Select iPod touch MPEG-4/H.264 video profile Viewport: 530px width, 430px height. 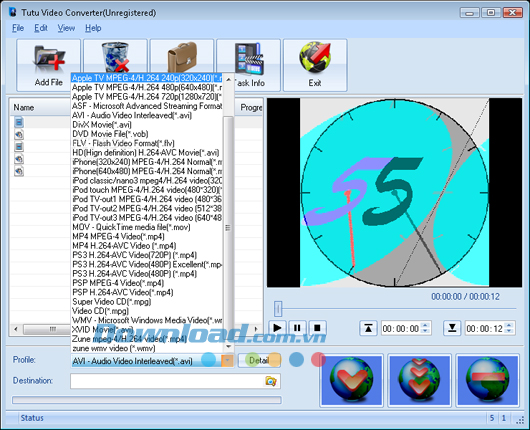coord(147,190)
